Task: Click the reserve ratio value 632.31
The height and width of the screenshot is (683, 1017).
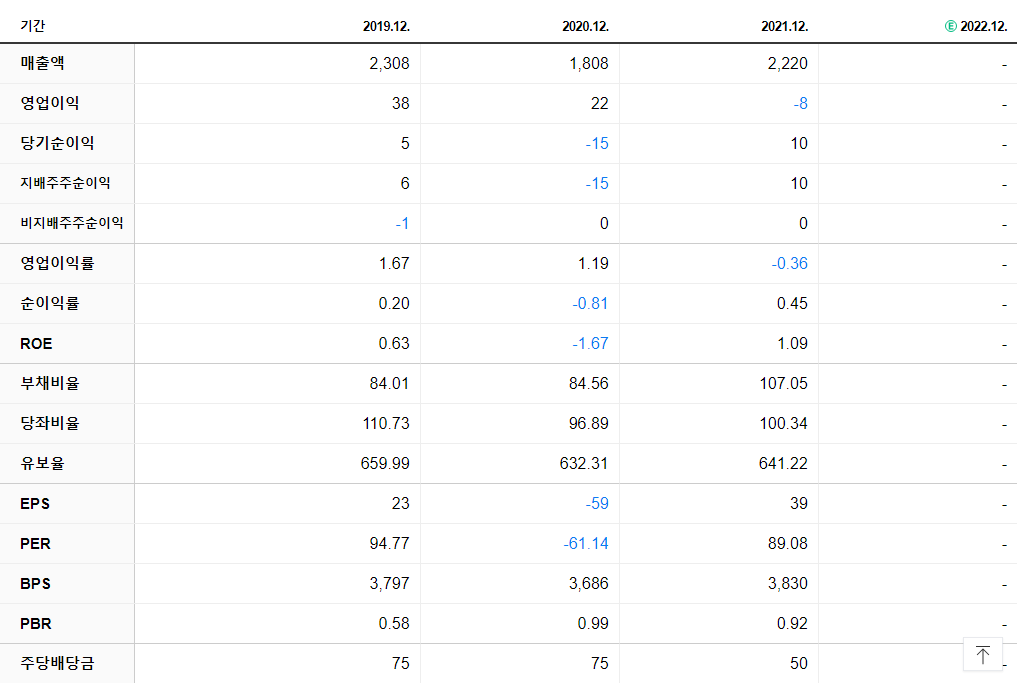Action: 584,464
